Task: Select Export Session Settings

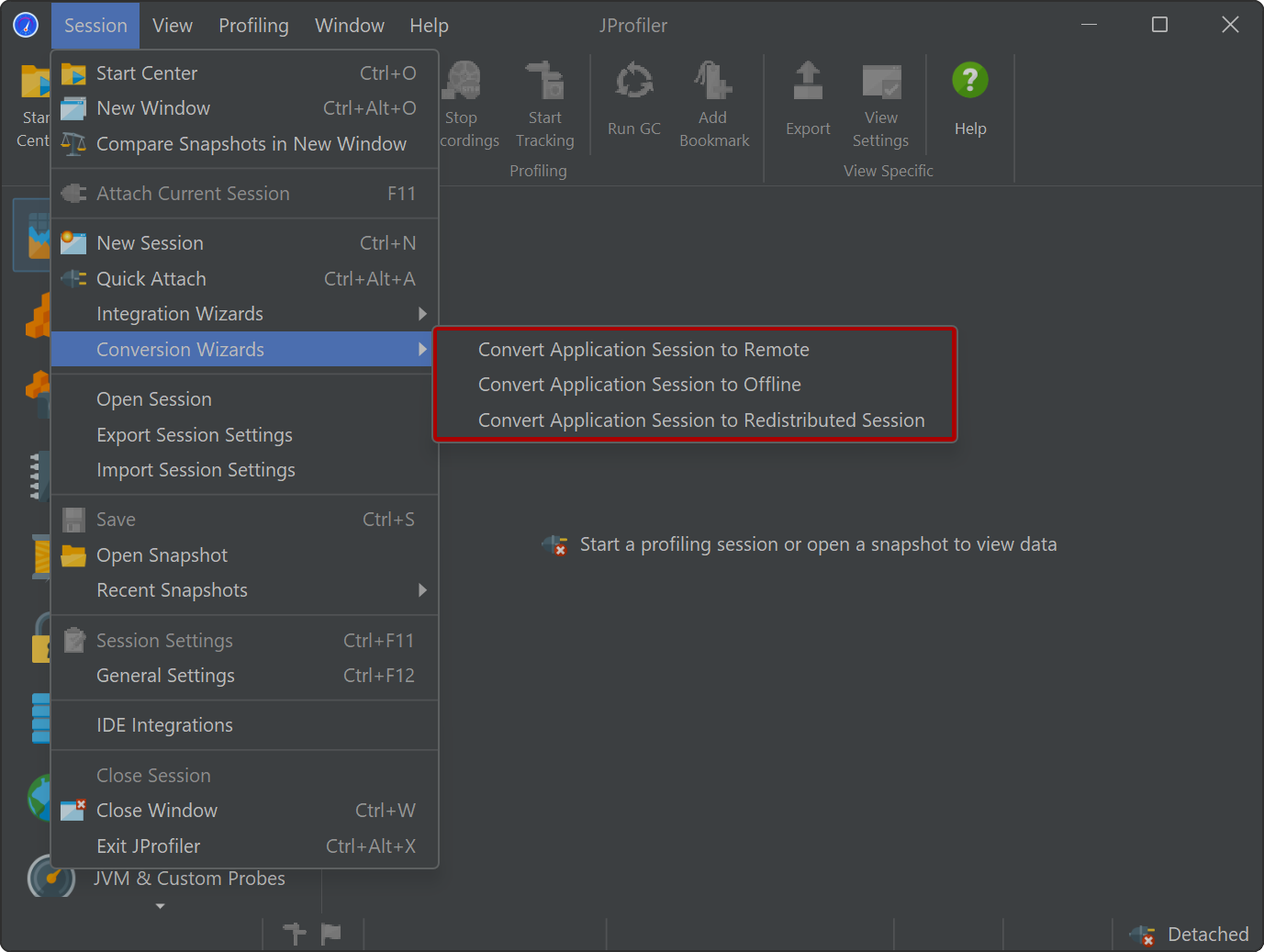Action: click(x=244, y=435)
